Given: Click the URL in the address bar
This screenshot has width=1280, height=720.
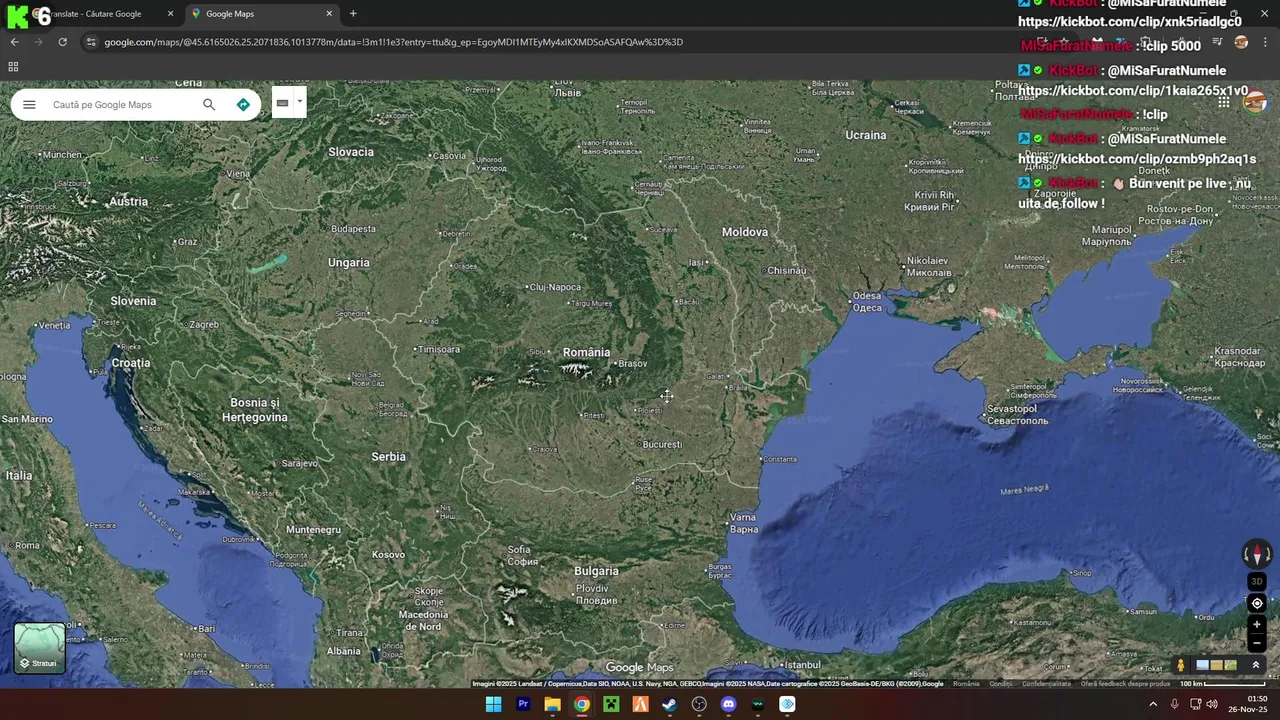Looking at the screenshot, I should [393, 42].
